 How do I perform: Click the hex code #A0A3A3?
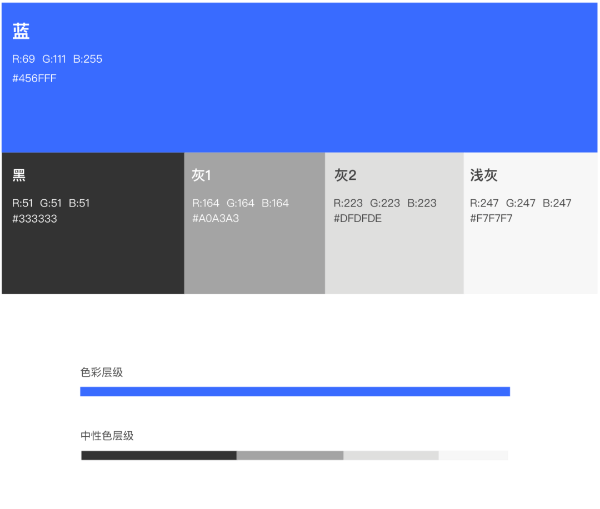[215, 219]
